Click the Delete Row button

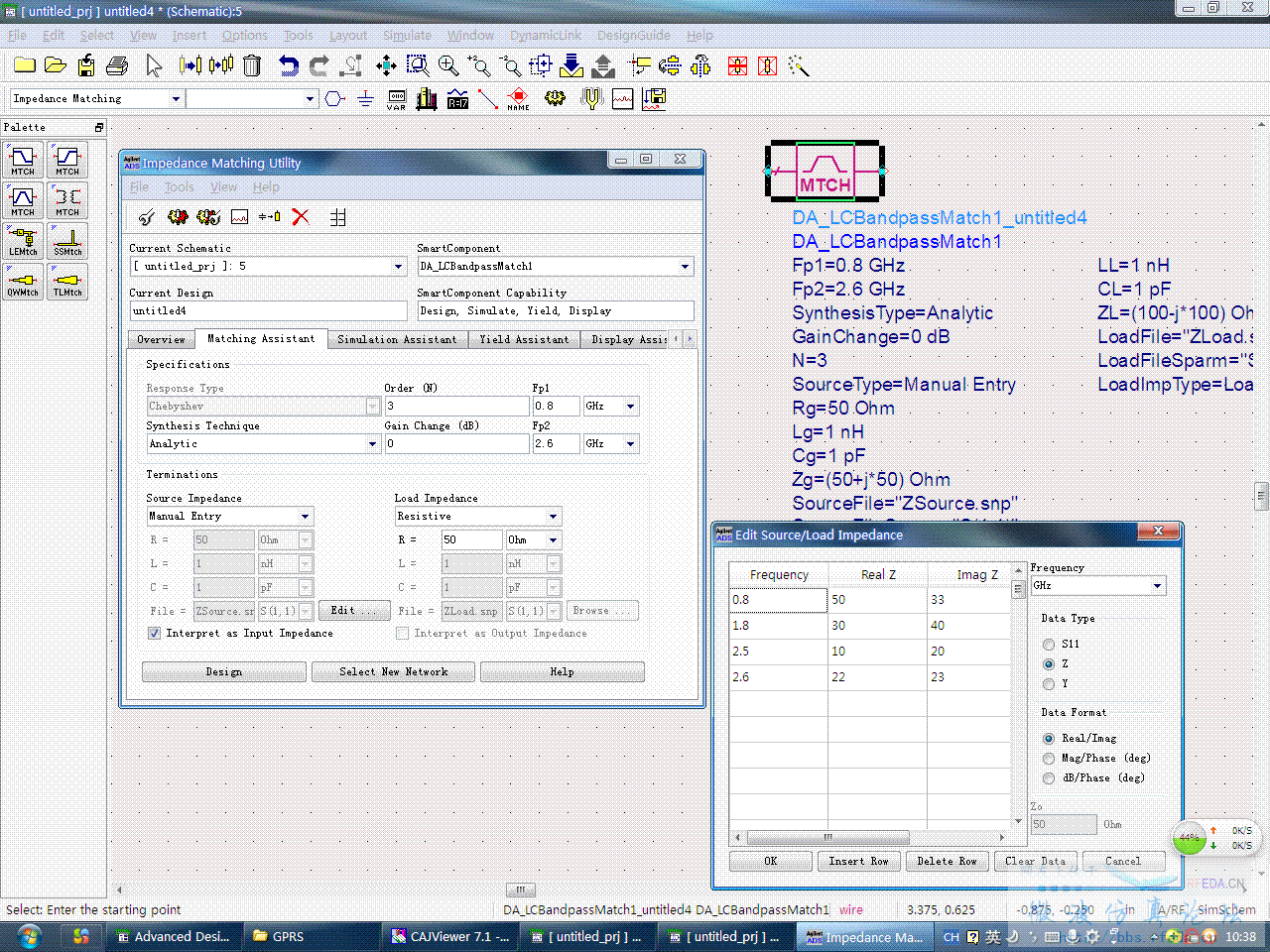(x=947, y=861)
